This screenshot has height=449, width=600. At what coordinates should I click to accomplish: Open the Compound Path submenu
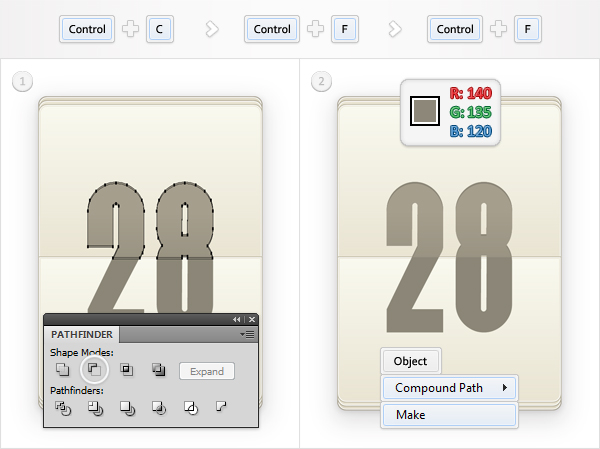450,388
